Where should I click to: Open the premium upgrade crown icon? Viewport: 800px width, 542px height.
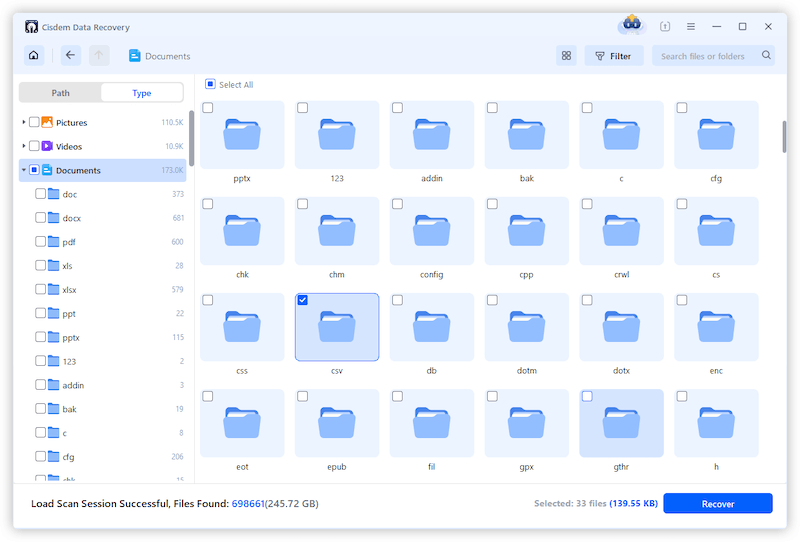pos(632,24)
